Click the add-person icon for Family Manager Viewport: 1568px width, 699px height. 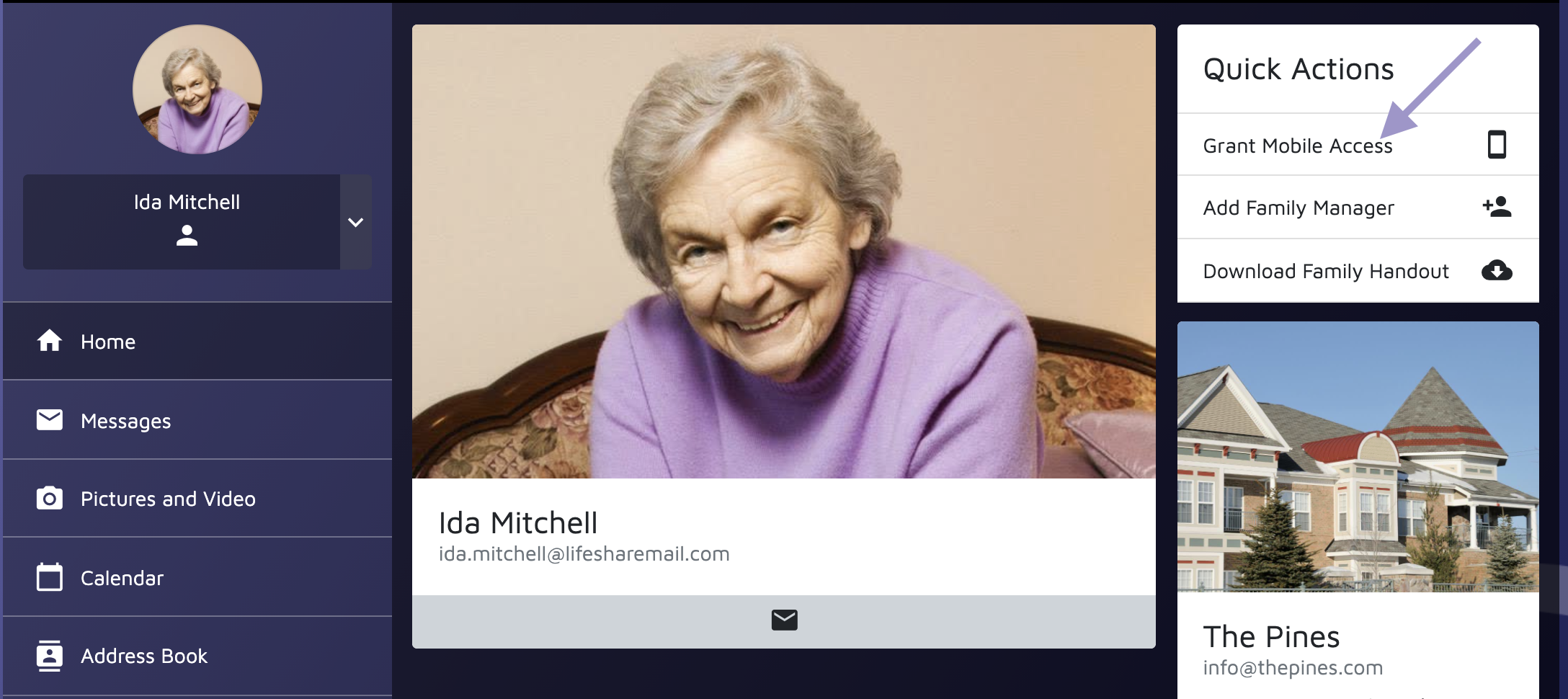tap(1497, 207)
